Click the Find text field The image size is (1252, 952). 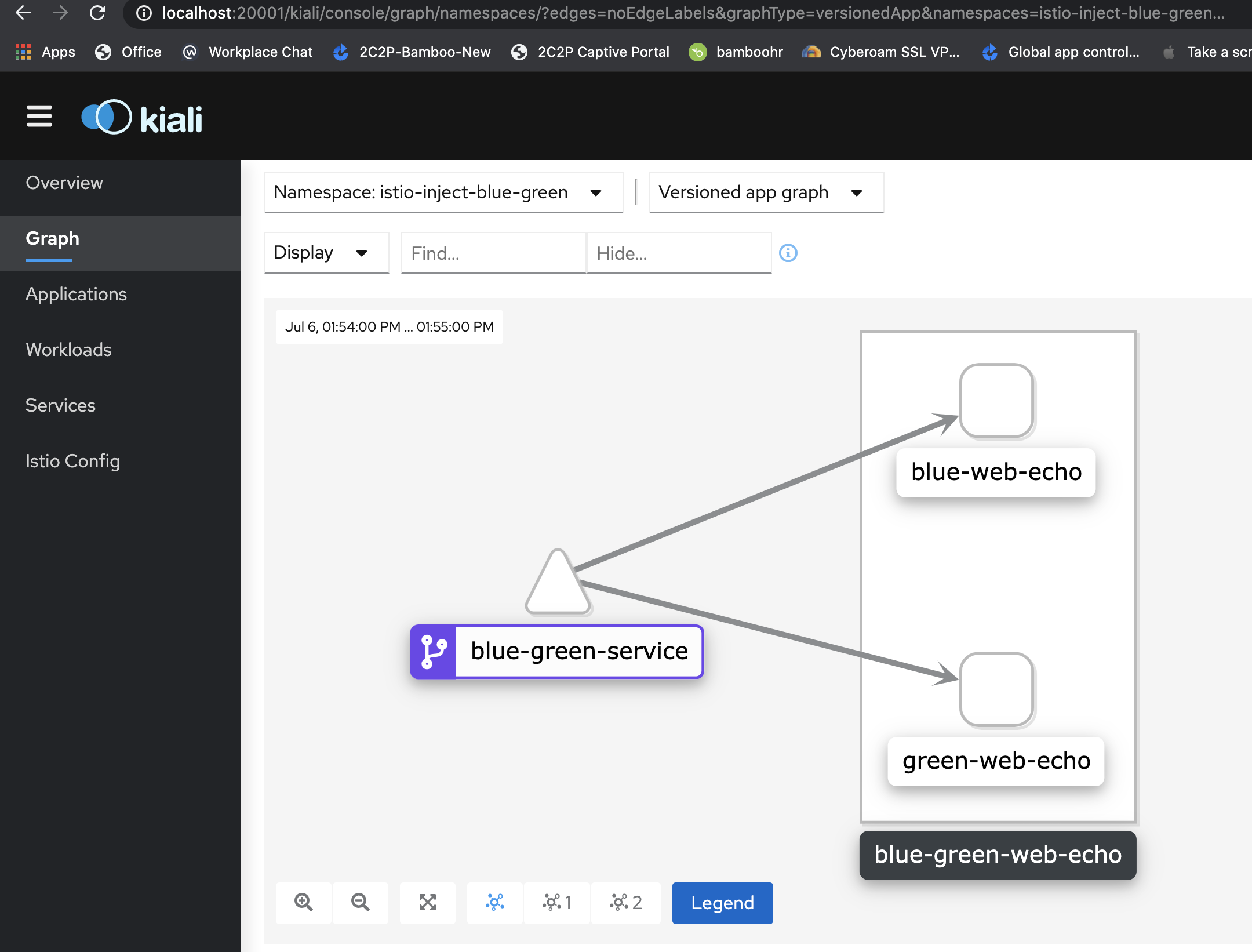pos(493,253)
